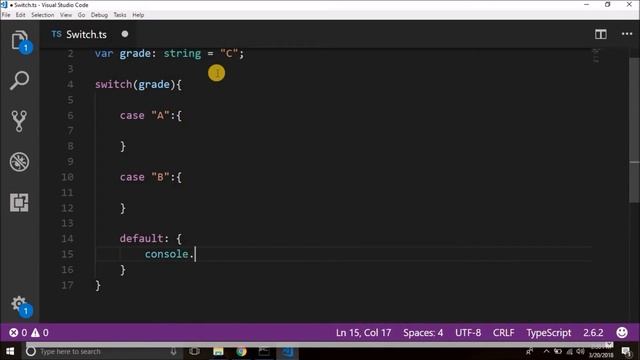Click the "C" string literal on line 2

(x=229, y=53)
